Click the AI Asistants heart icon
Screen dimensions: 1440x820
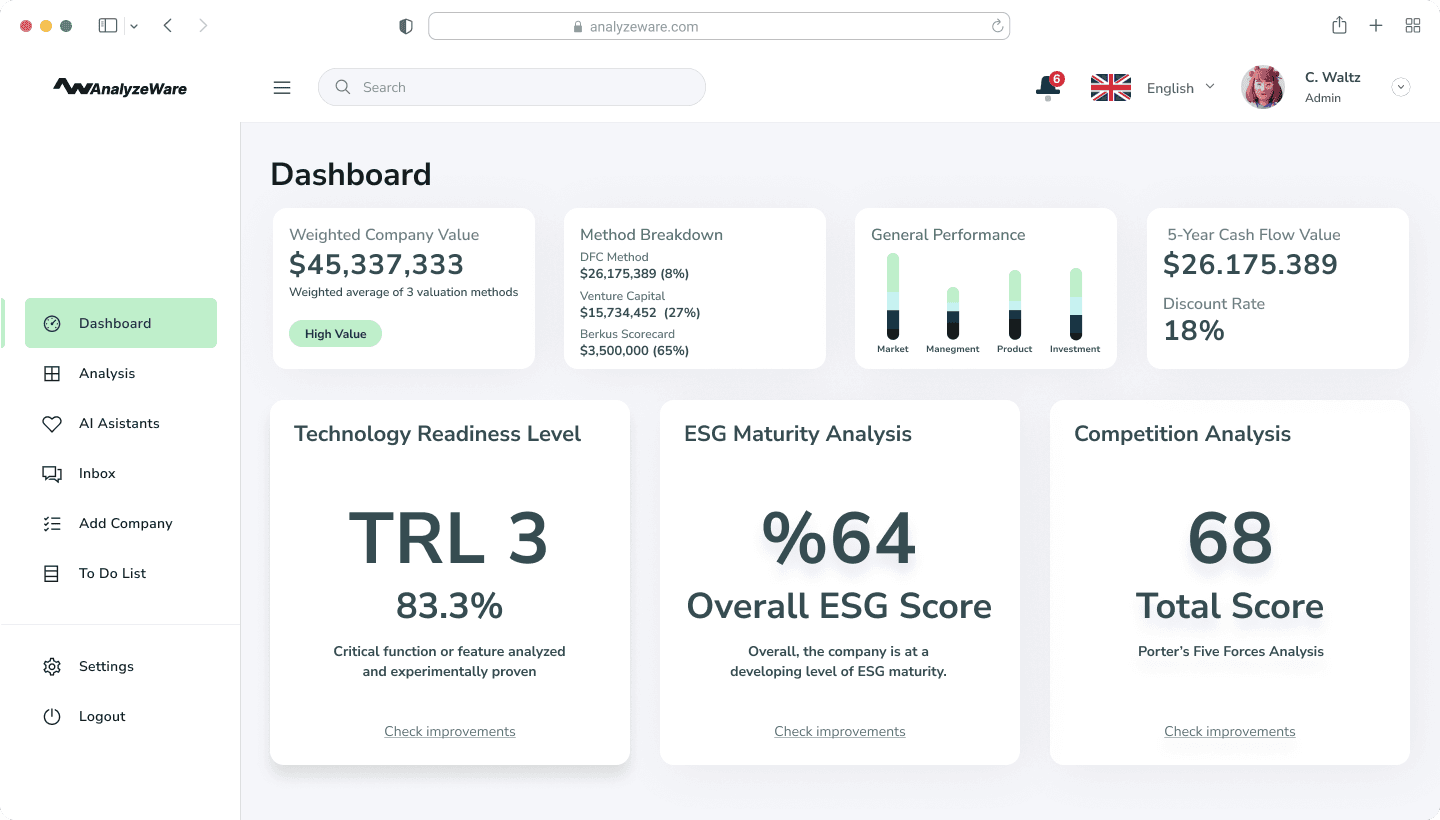click(52, 423)
